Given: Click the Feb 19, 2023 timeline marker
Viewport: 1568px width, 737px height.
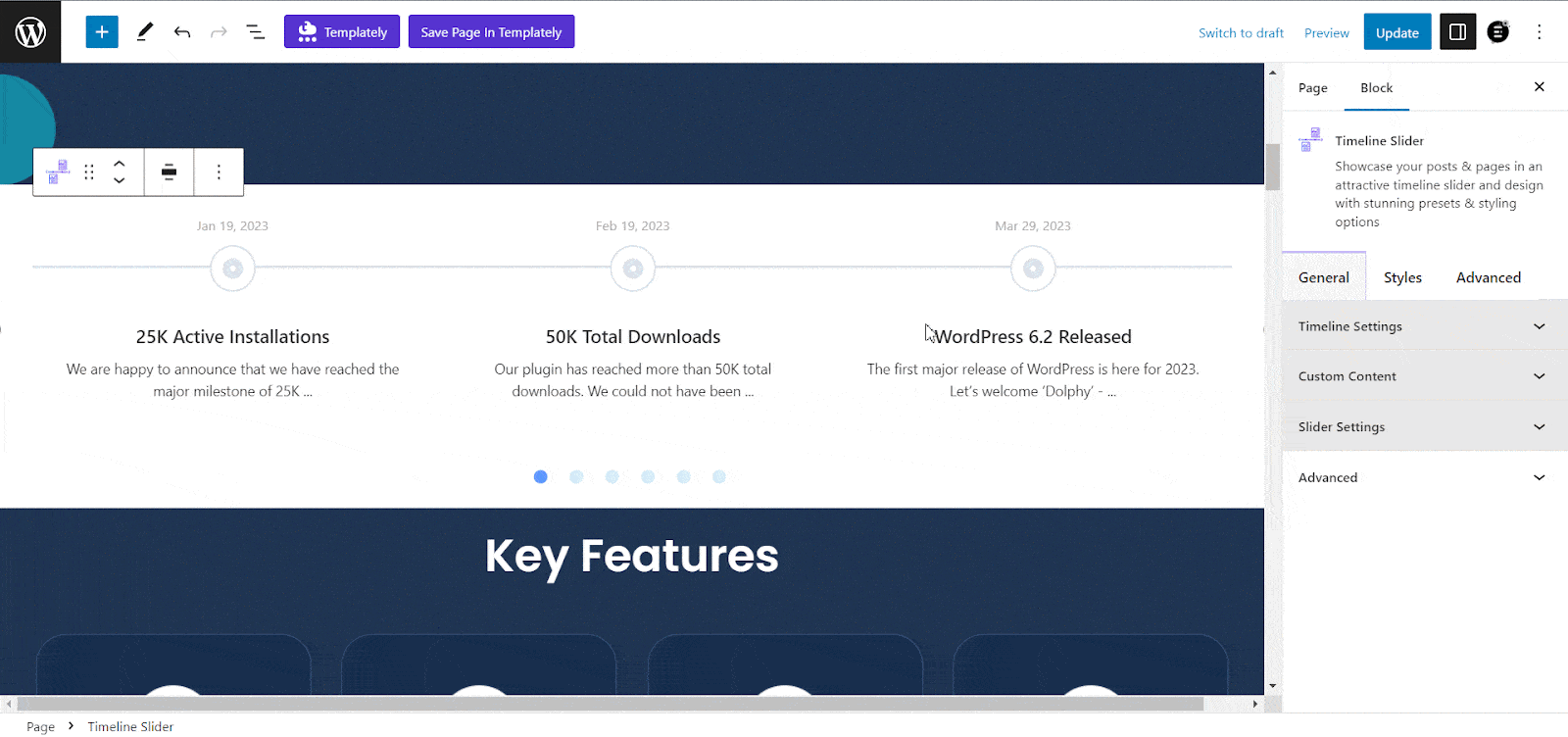Looking at the screenshot, I should tap(633, 269).
